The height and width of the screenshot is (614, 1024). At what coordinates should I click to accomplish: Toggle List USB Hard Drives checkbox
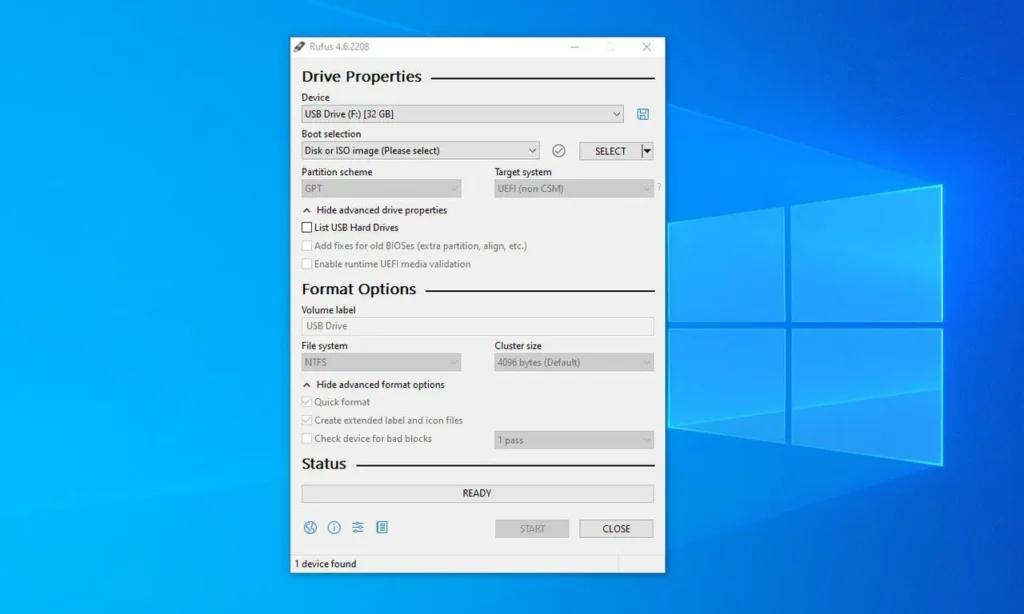coord(306,227)
